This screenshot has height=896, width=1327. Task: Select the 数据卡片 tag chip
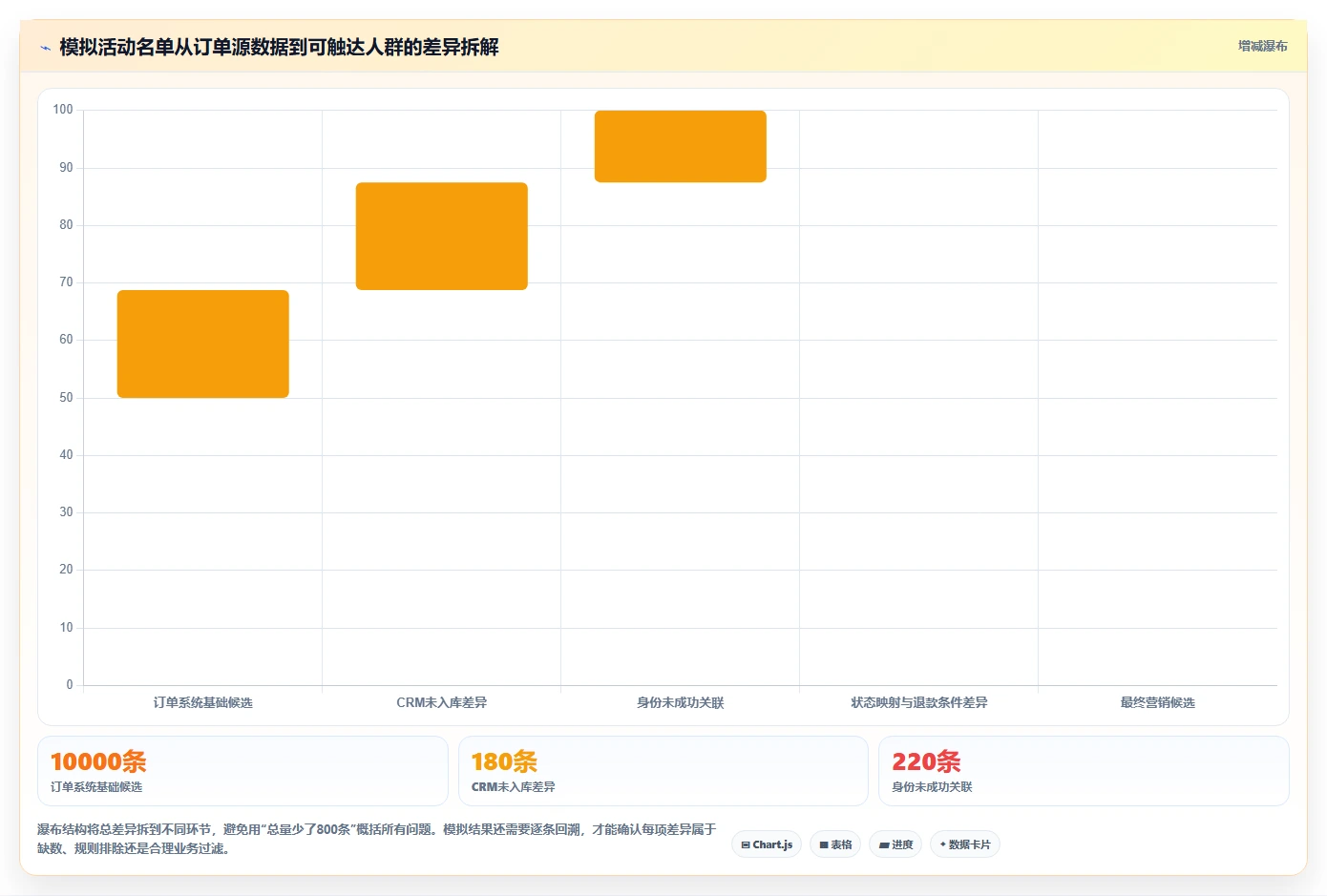(964, 844)
